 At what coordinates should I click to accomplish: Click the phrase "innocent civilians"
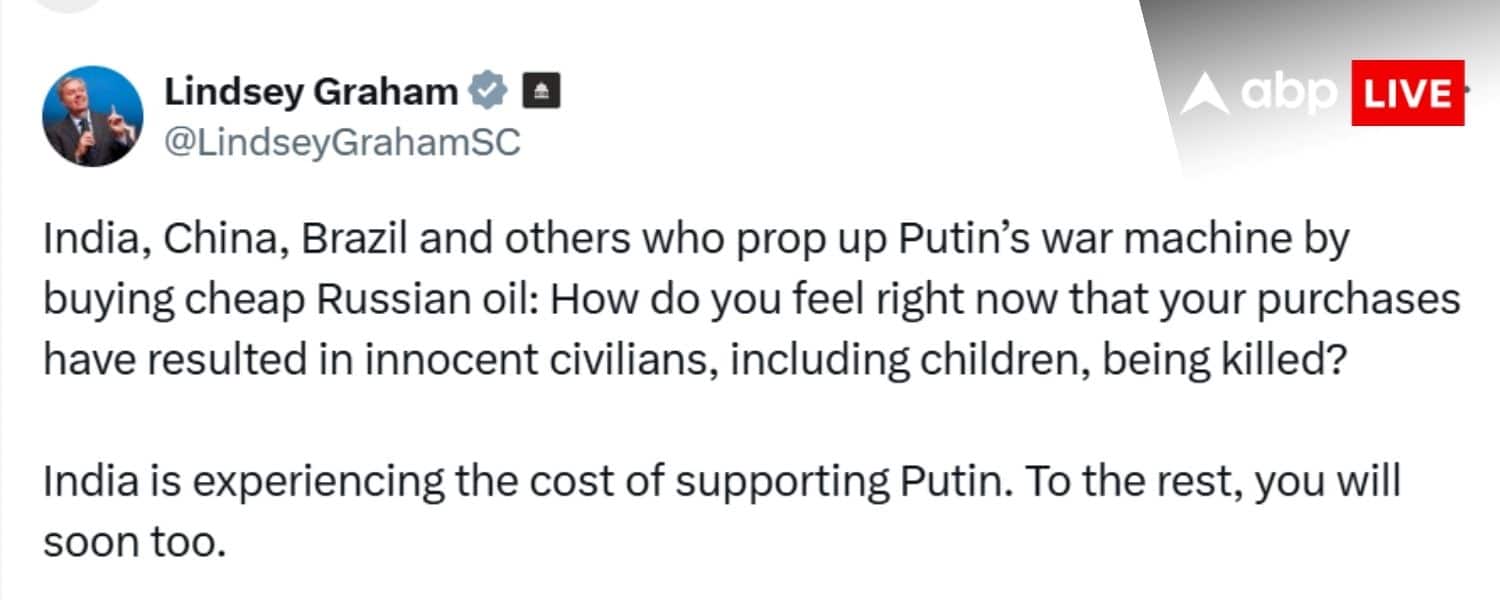click(539, 359)
